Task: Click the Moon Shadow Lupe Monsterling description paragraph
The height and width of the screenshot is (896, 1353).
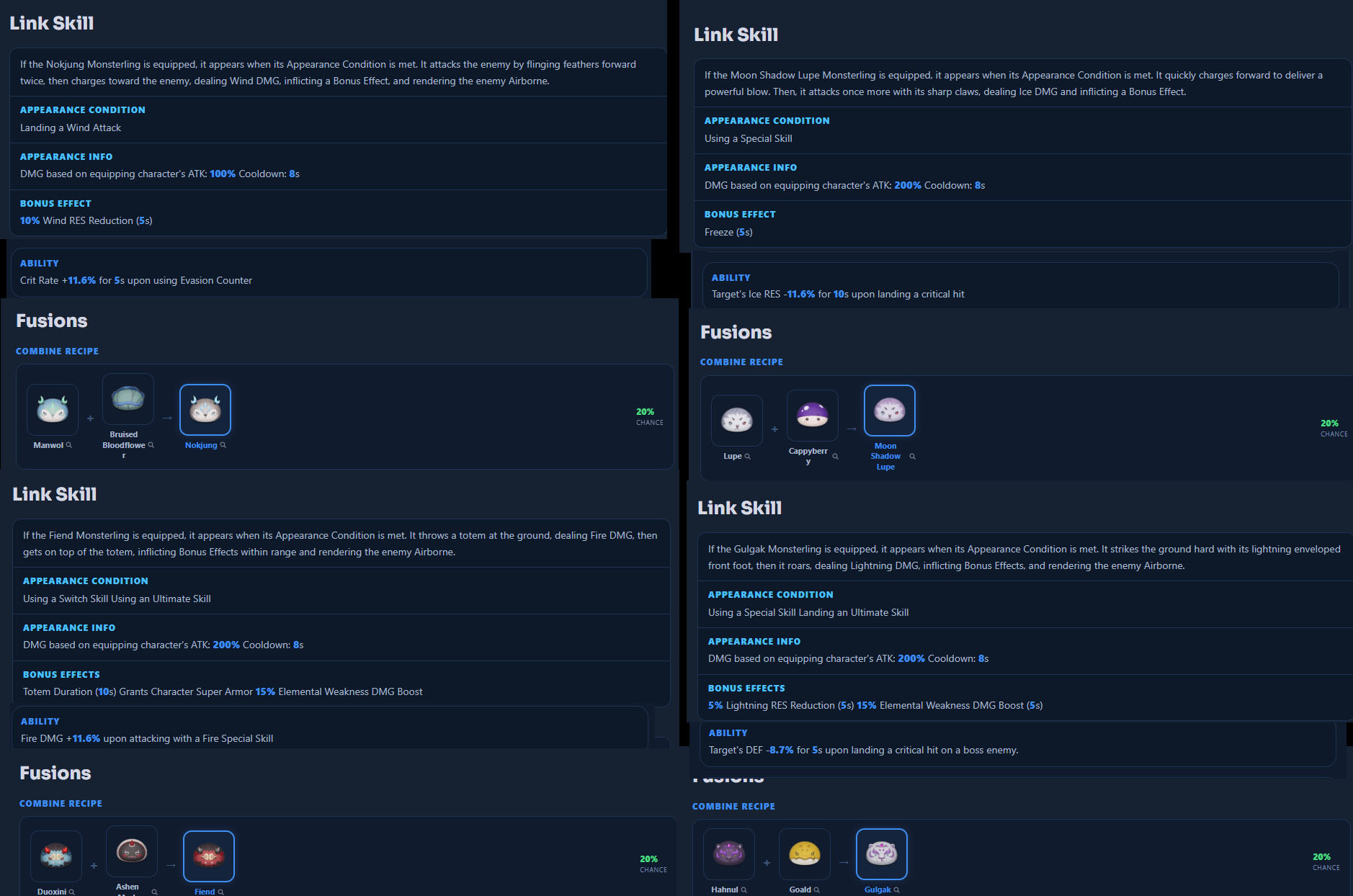Action: click(1014, 84)
